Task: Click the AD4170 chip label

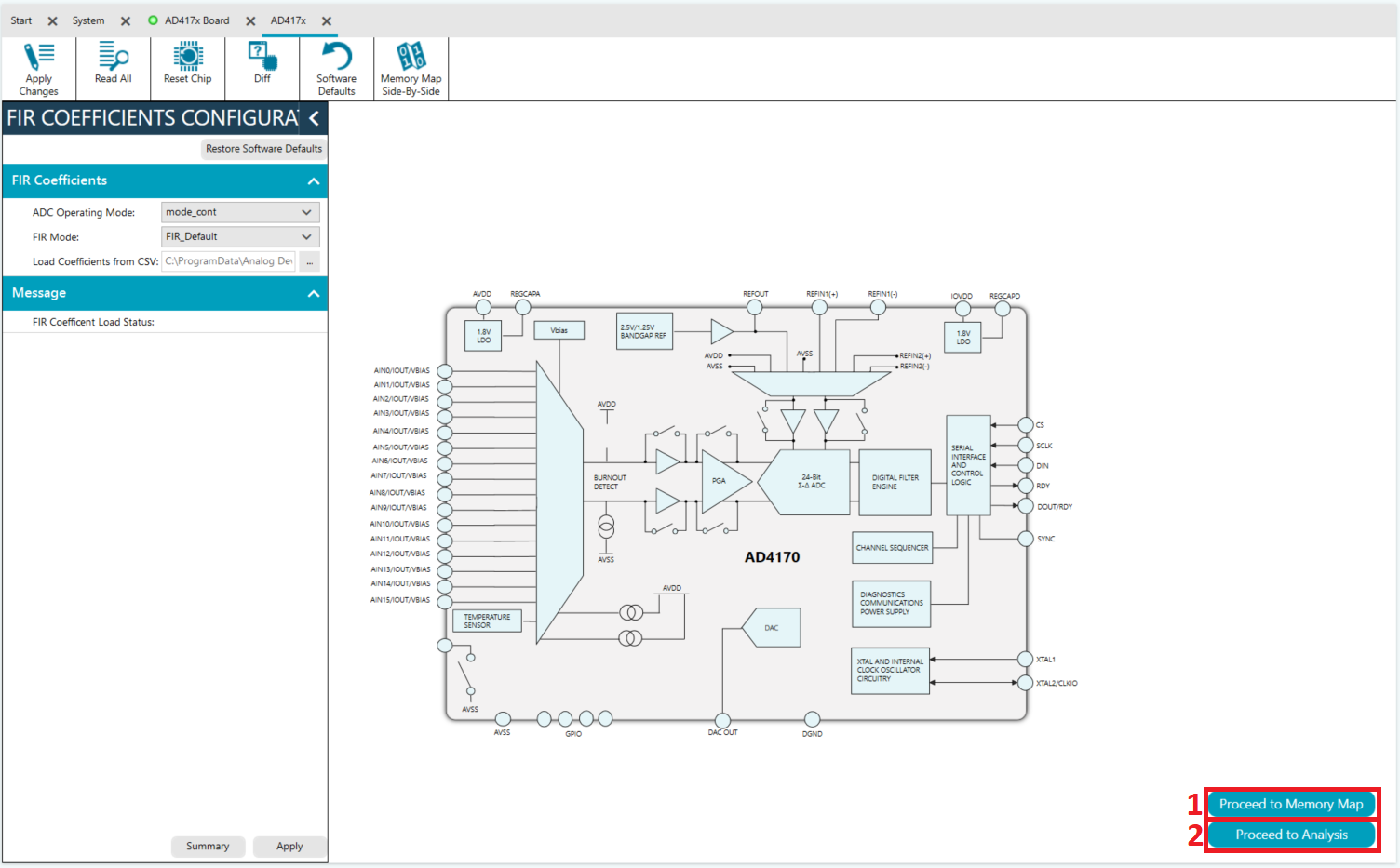Action: coord(772,557)
